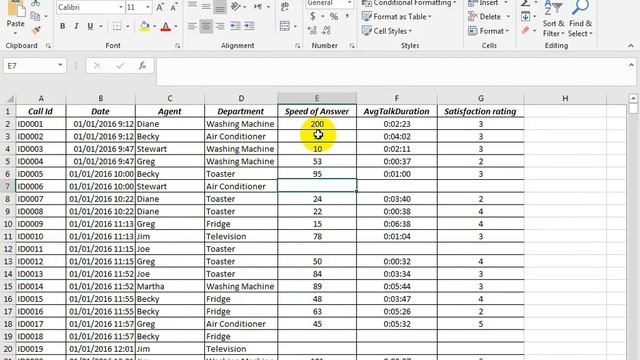Viewport: 640px width, 360px height.
Task: Click the formula bar input
Action: click(391, 72)
